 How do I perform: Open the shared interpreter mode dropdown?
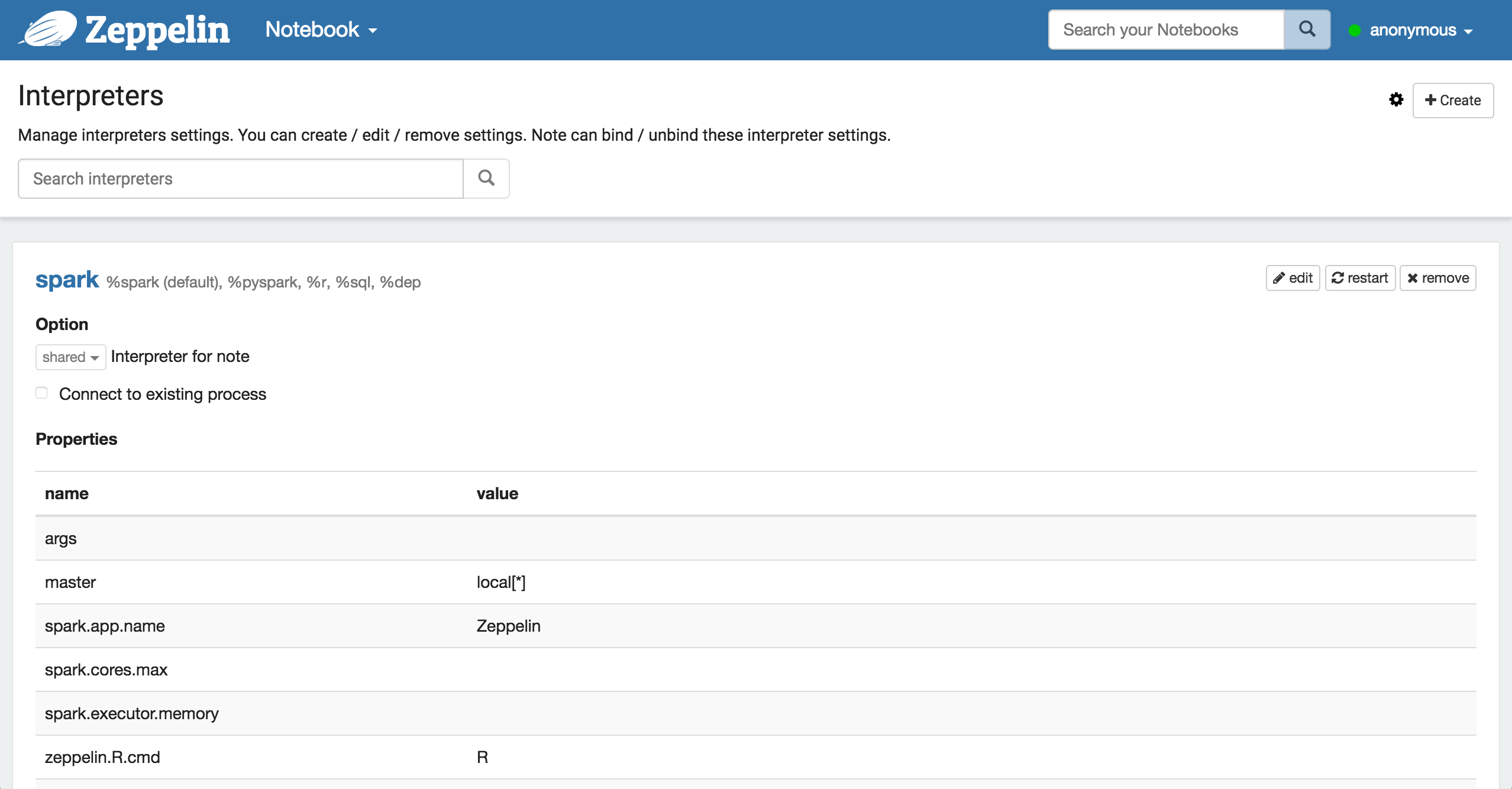[70, 357]
